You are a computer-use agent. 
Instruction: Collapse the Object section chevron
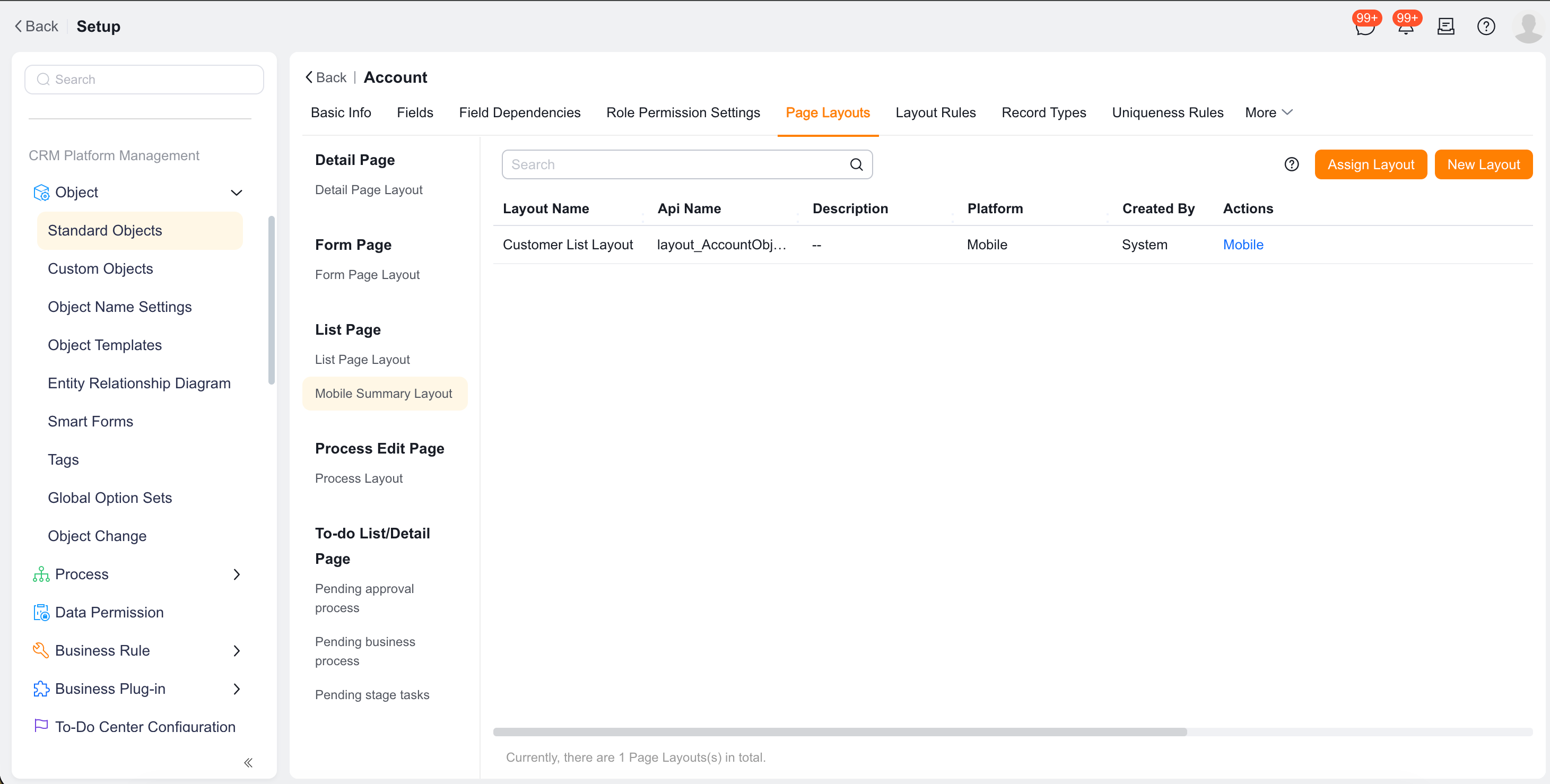[x=237, y=193]
